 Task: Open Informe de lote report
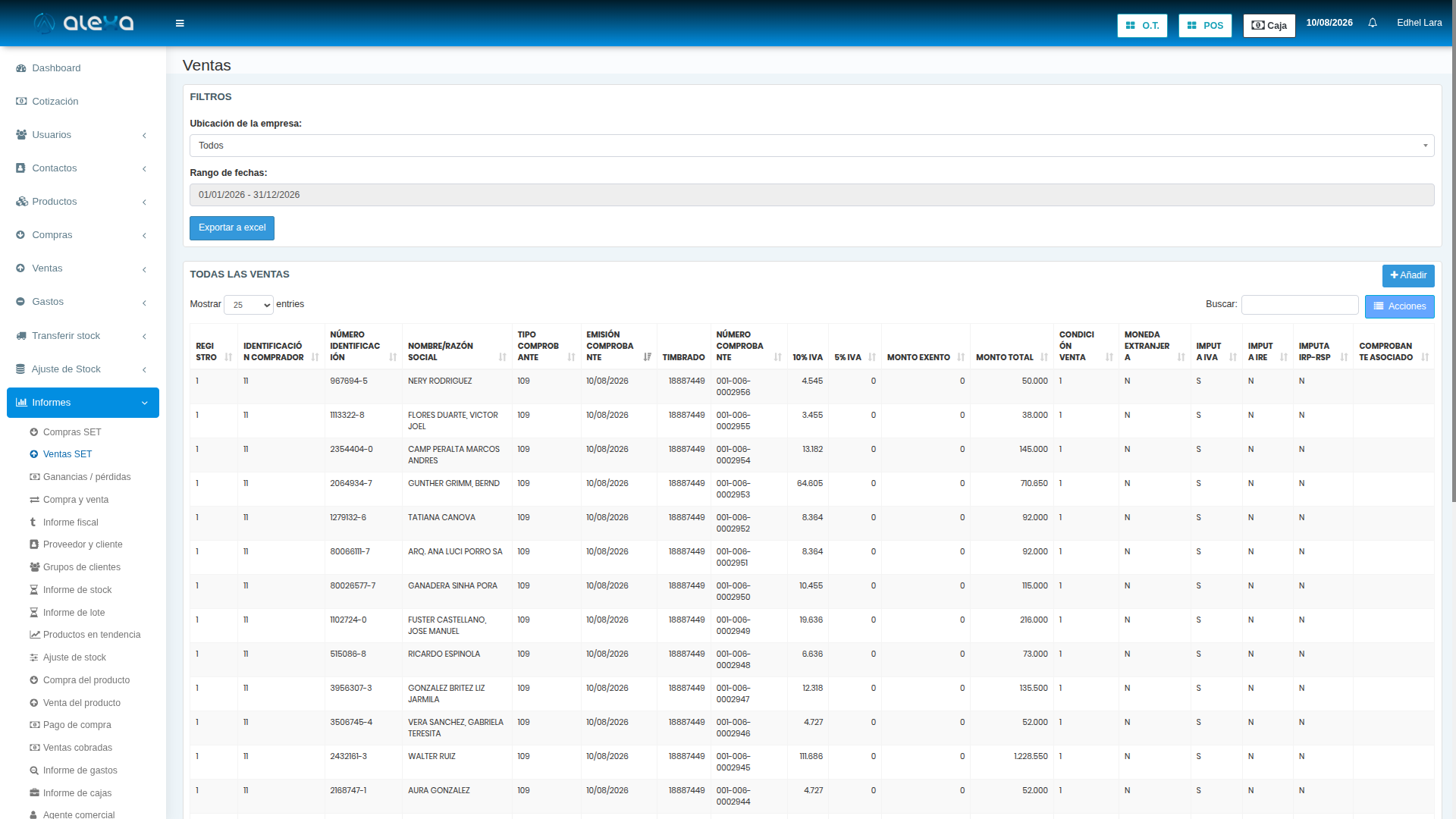click(74, 613)
